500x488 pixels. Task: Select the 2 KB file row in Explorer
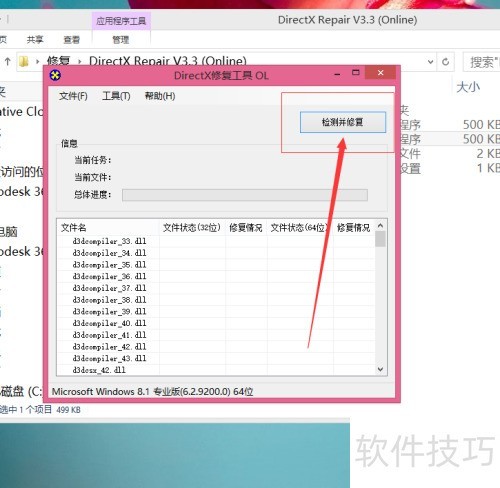click(x=450, y=154)
